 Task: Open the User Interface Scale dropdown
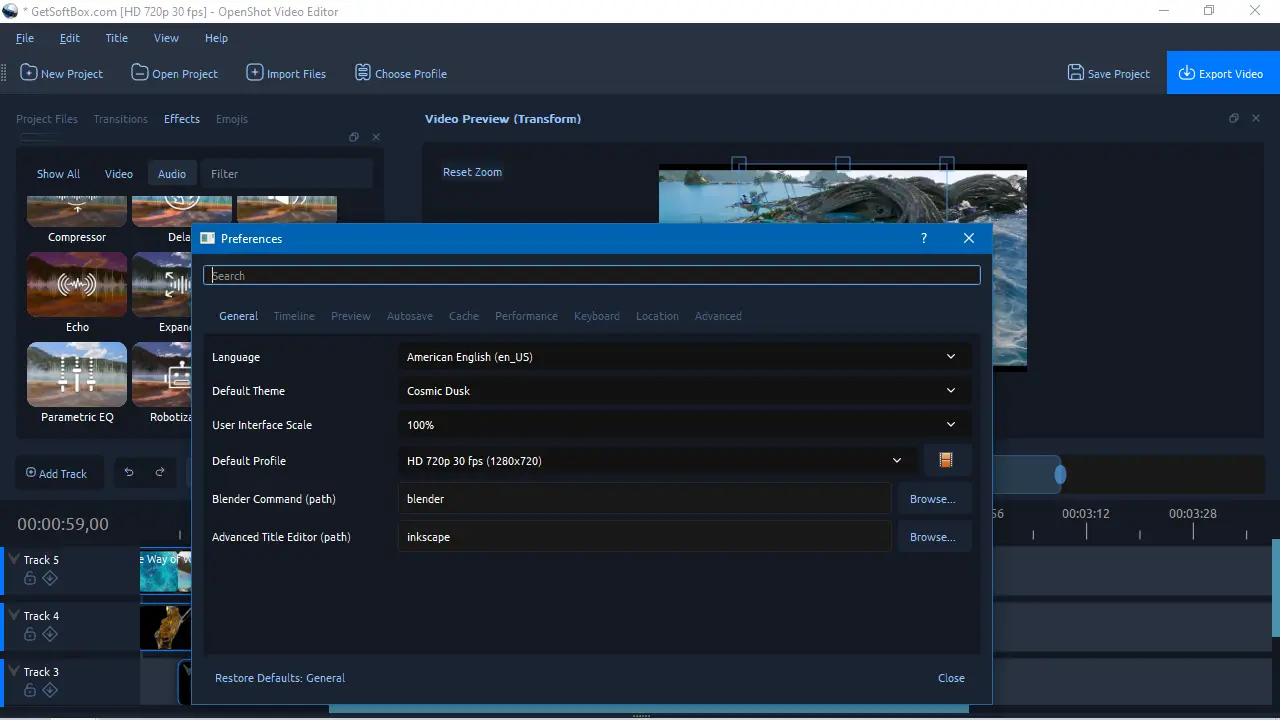click(x=685, y=424)
